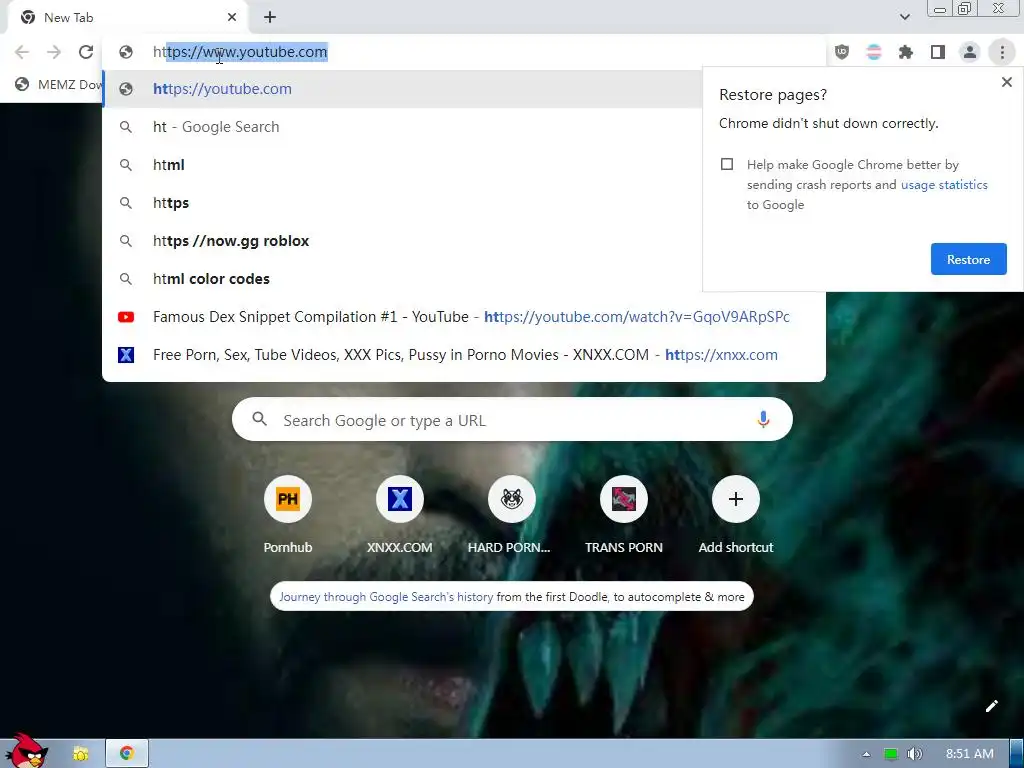Image resolution: width=1024 pixels, height=768 pixels.
Task: Open the profile avatar icon
Action: 970,52
